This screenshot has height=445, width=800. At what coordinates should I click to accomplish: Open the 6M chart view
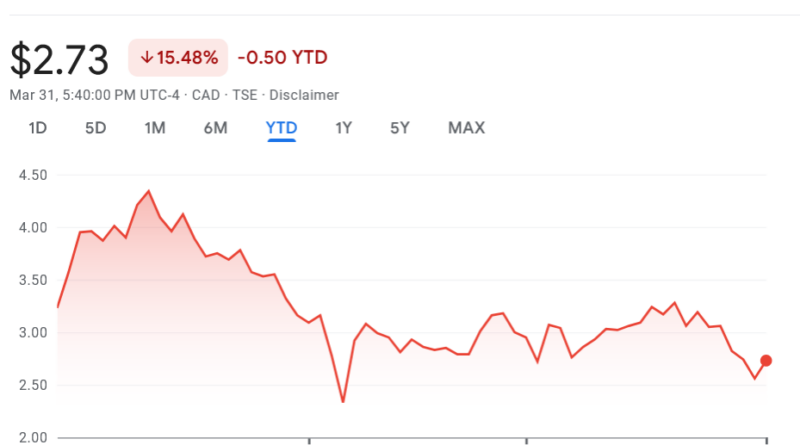[215, 128]
